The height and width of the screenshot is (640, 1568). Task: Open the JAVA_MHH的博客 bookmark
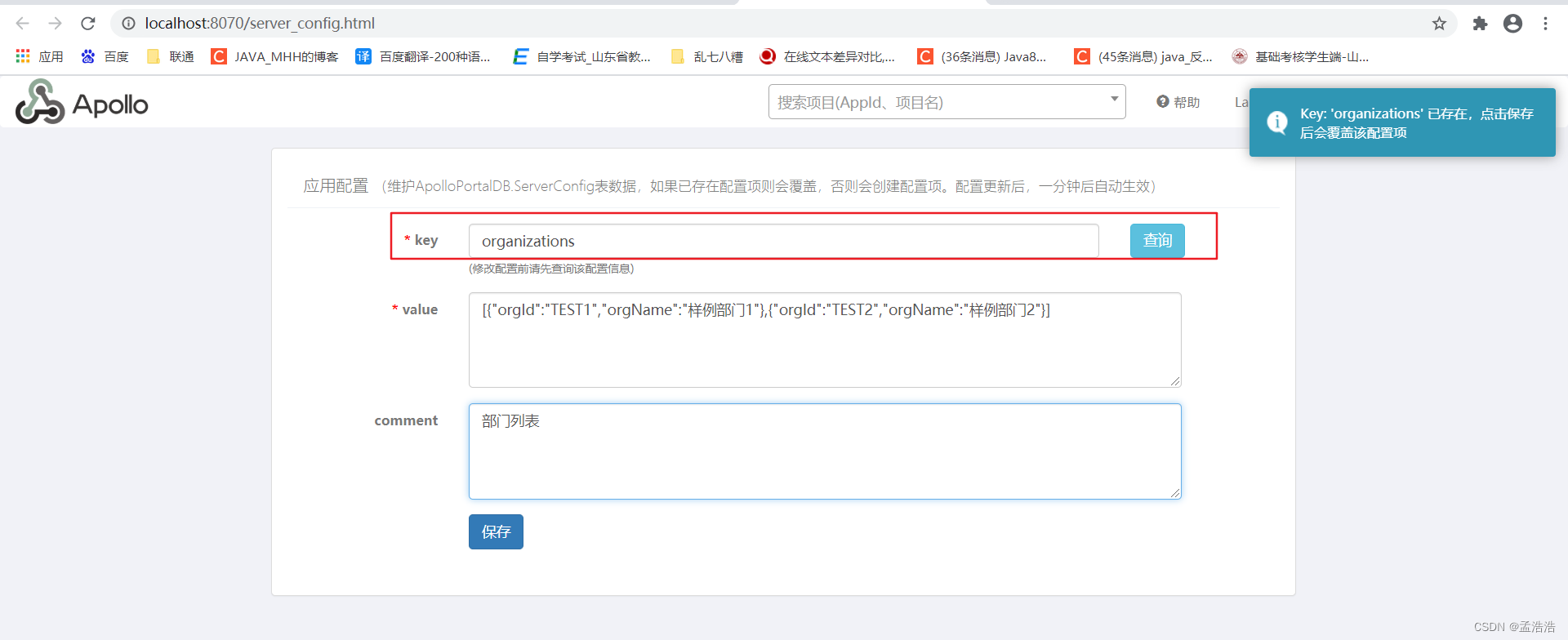(x=274, y=56)
